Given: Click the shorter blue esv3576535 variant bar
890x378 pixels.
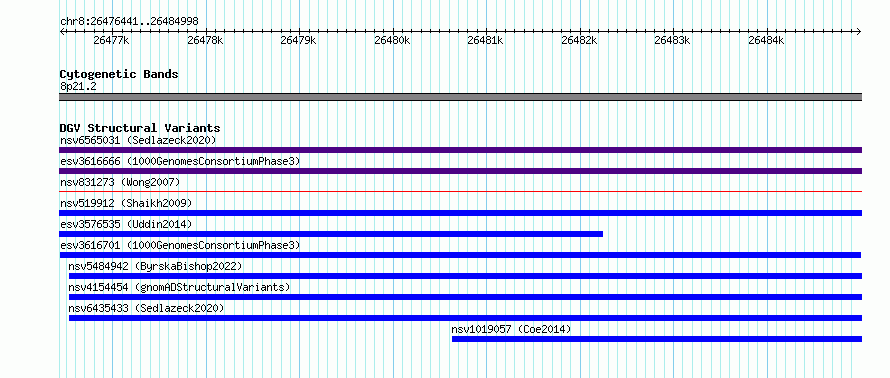Looking at the screenshot, I should tap(331, 234).
